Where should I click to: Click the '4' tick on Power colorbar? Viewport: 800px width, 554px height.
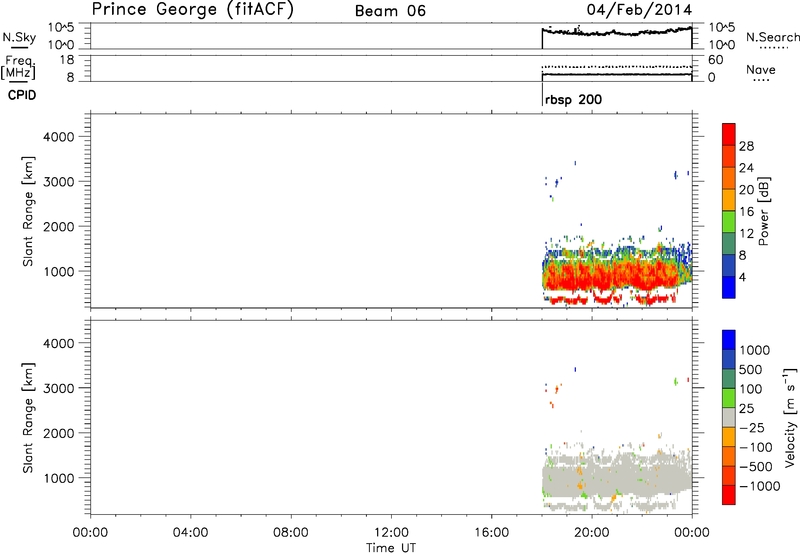(x=742, y=277)
